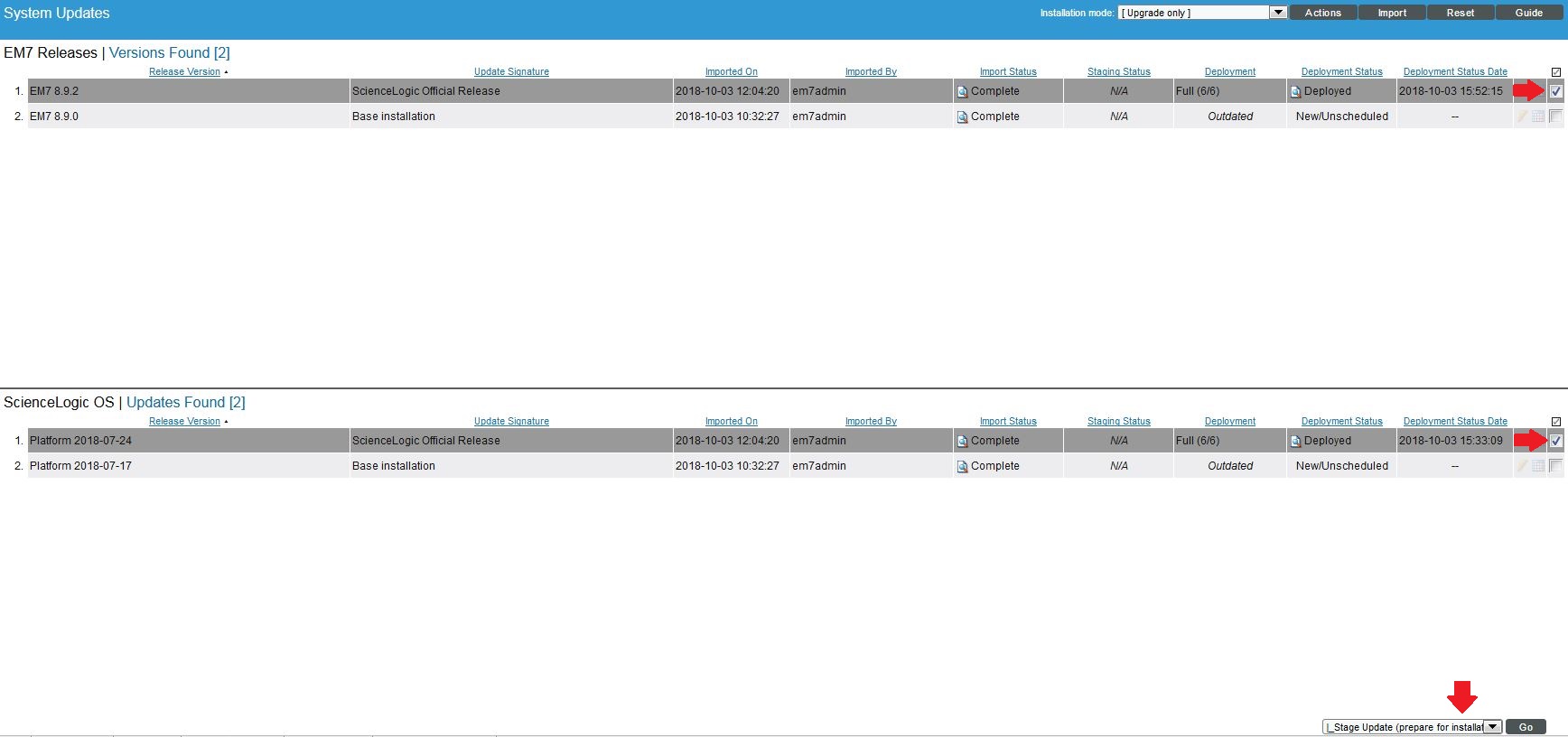Open import log icon for Platform 2018-07-17
Screen dimensions: 1568x737
pyautogui.click(x=962, y=467)
